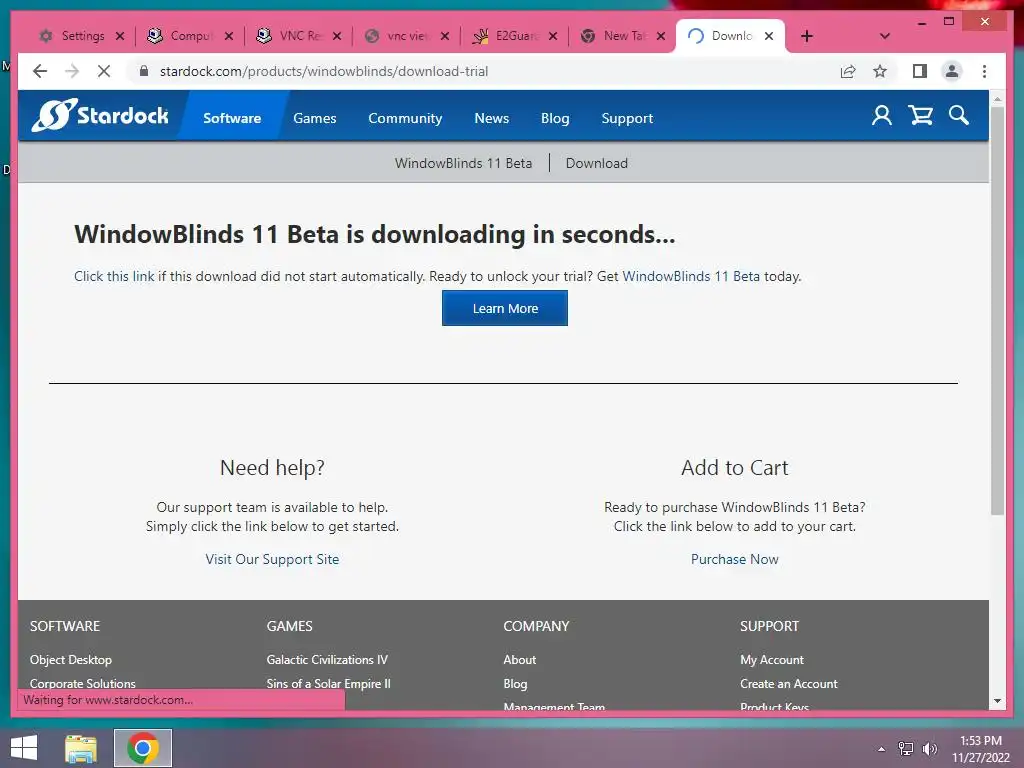Click the padlock site info icon
The height and width of the screenshot is (768, 1024).
tap(144, 71)
